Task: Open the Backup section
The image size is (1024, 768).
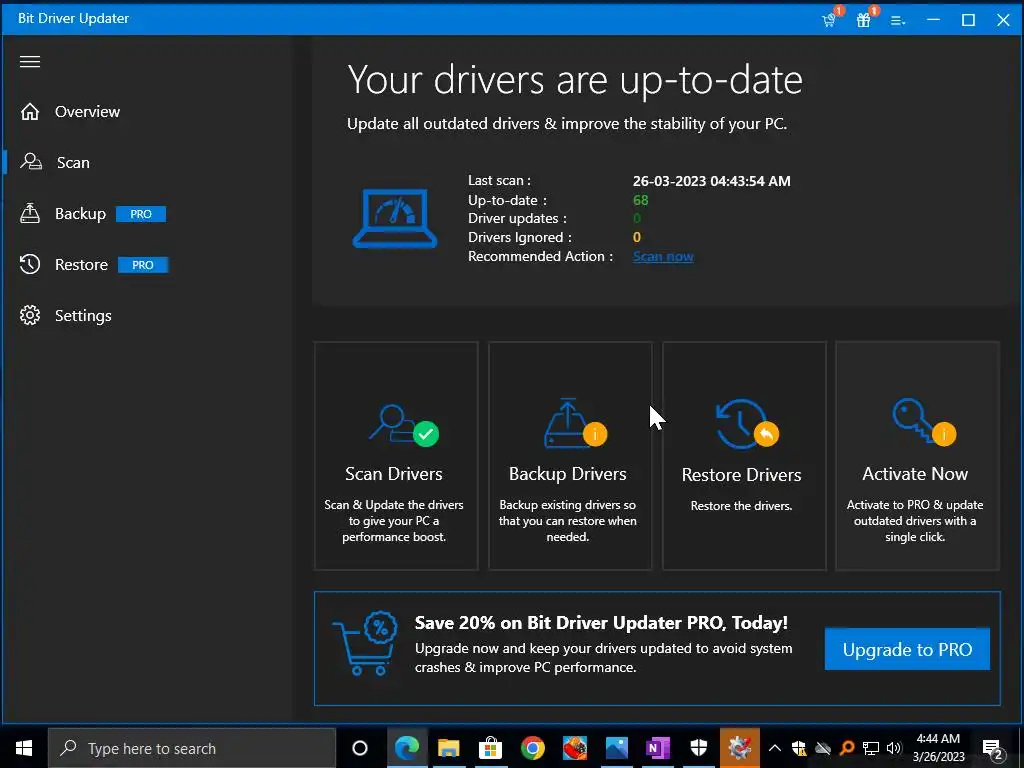Action: click(80, 214)
